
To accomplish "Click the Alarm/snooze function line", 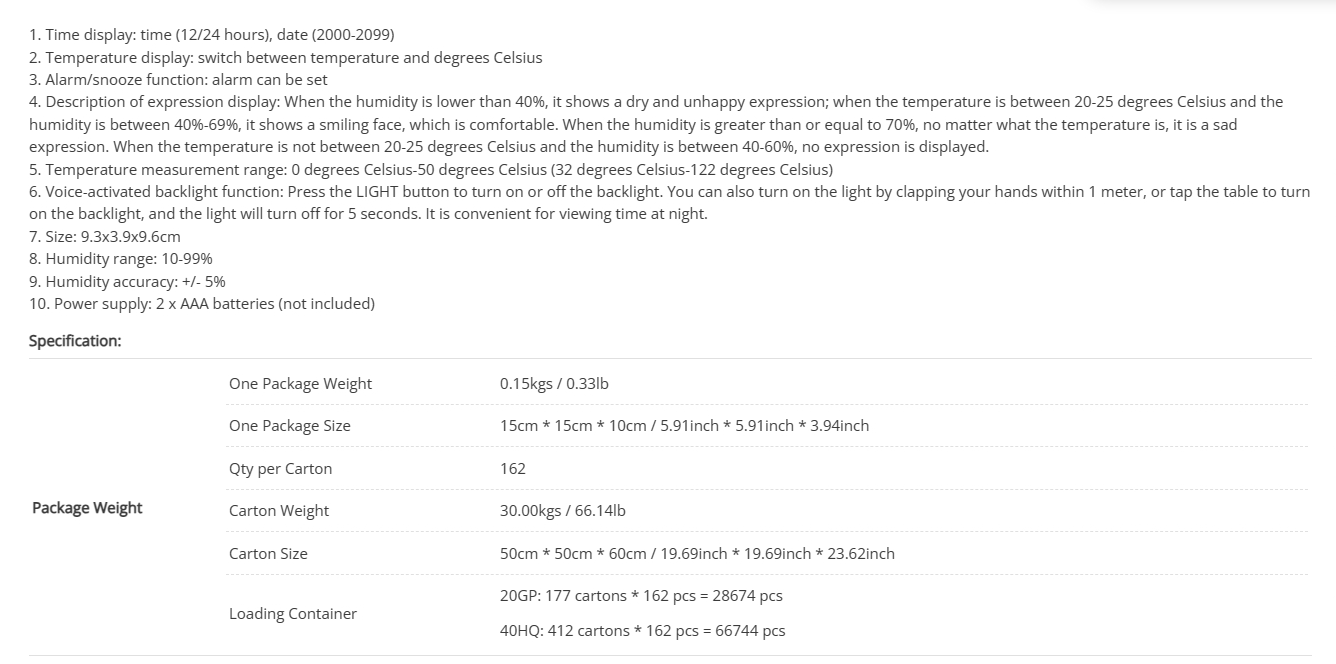I will (178, 80).
